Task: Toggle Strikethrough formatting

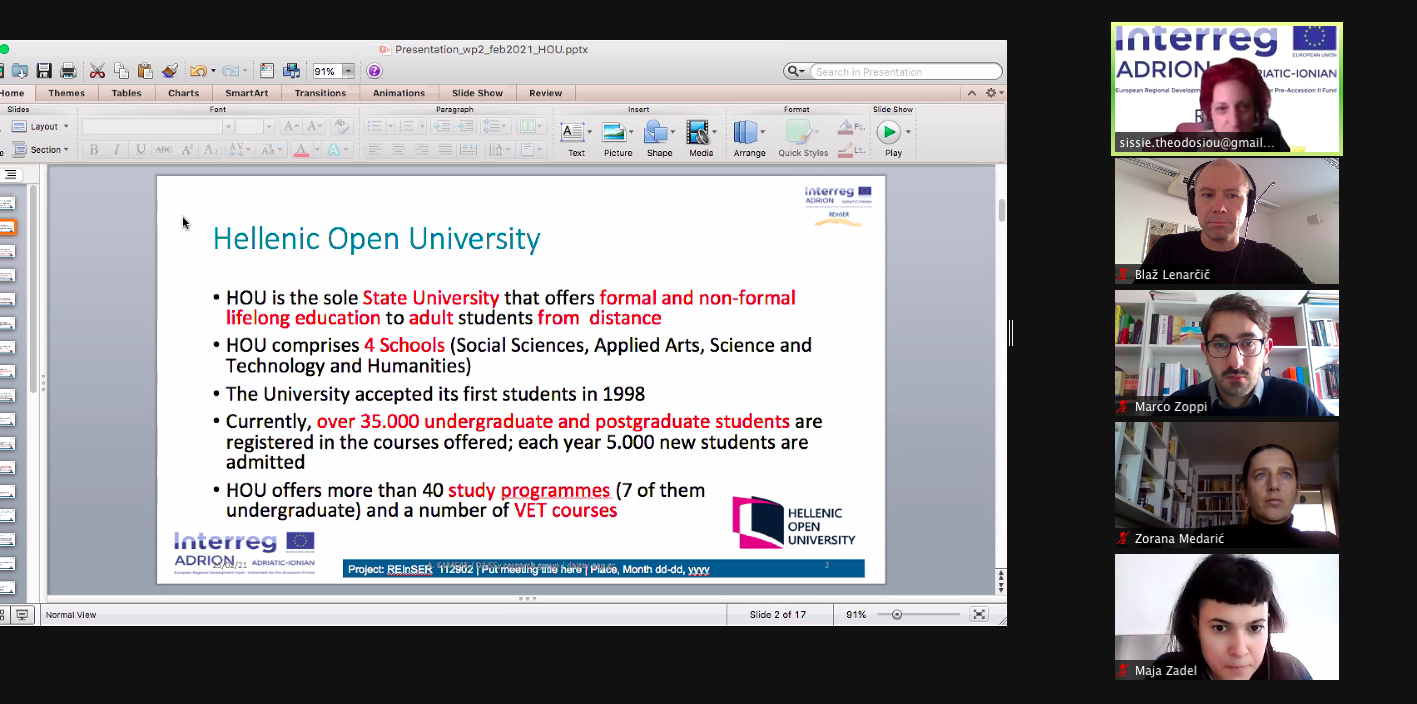Action: point(164,150)
